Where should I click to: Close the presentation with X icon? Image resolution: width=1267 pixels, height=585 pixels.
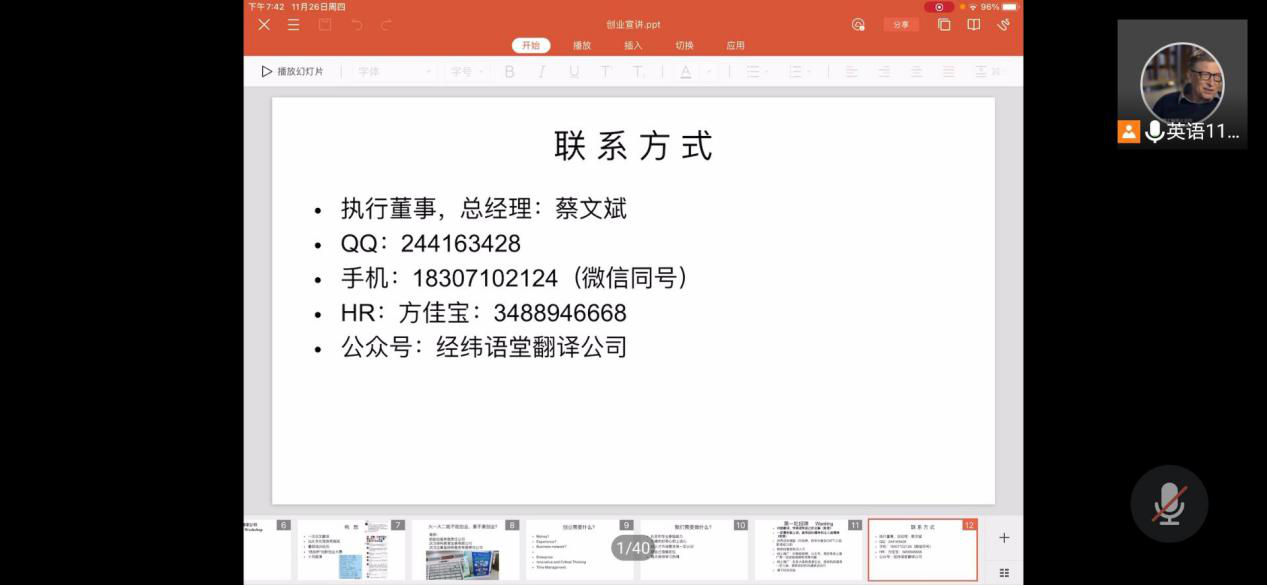264,25
